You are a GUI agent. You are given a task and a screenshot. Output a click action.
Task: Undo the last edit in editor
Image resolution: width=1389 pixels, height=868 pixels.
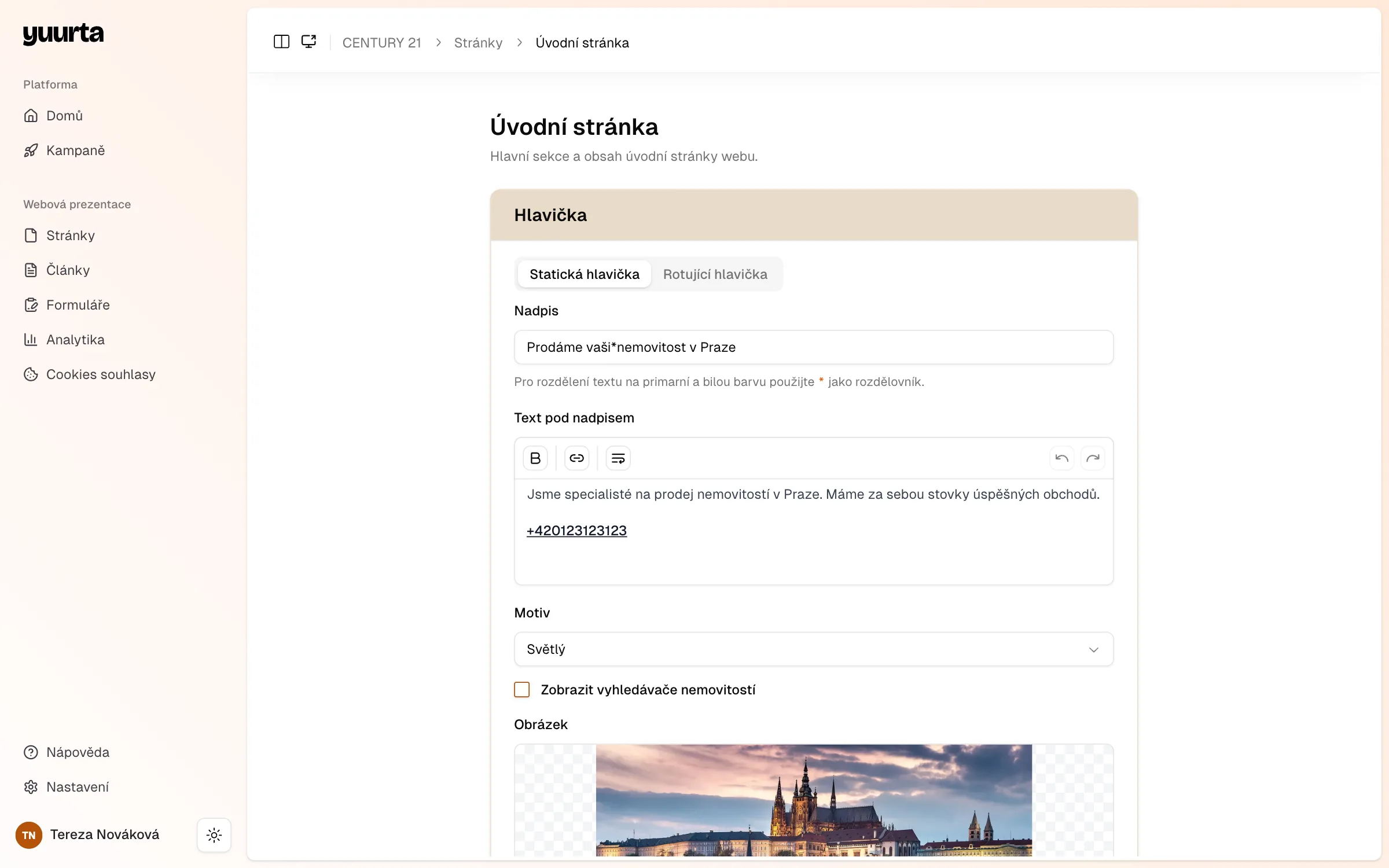(x=1061, y=458)
